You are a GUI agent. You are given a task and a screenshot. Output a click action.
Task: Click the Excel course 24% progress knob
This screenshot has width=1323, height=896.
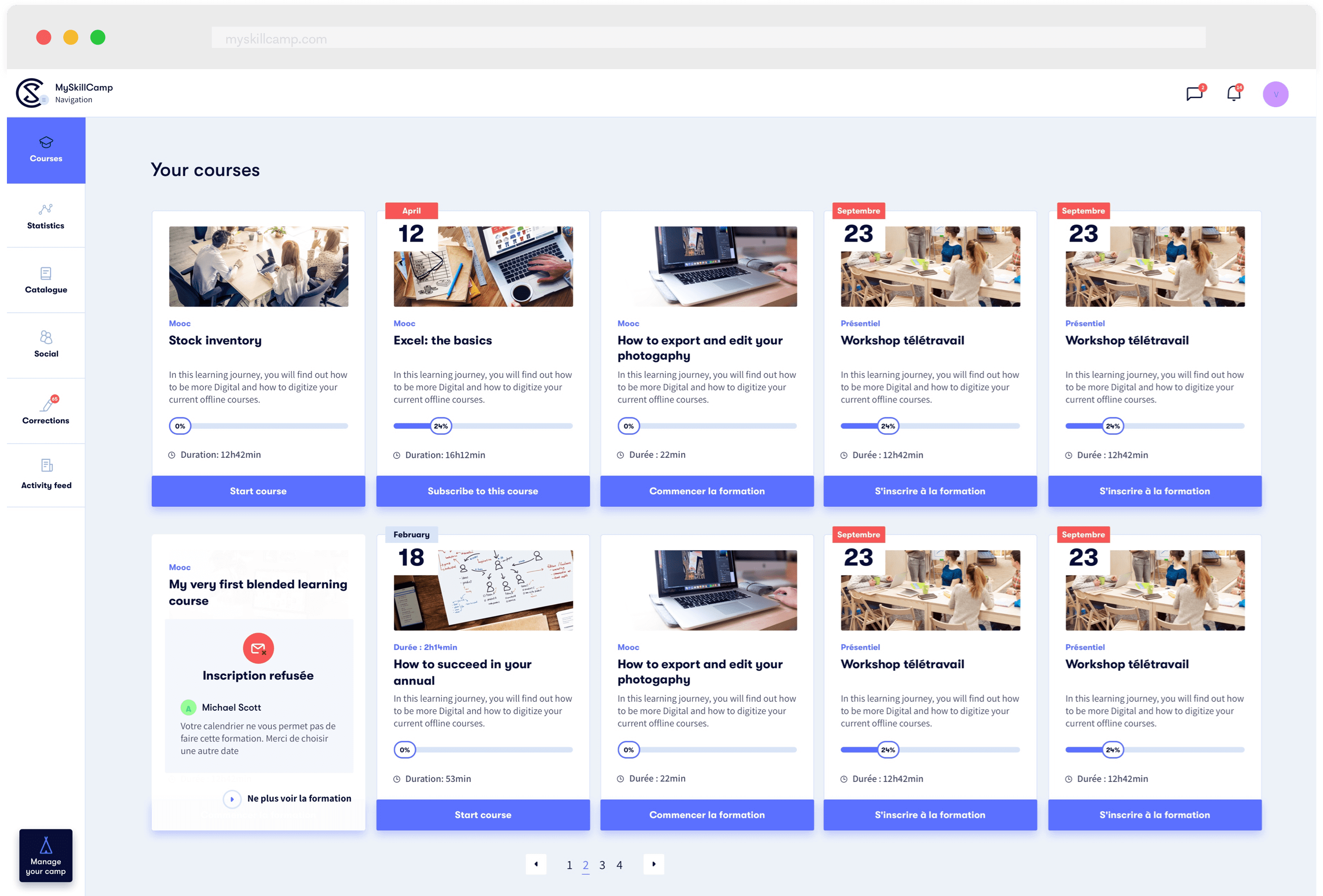[441, 426]
